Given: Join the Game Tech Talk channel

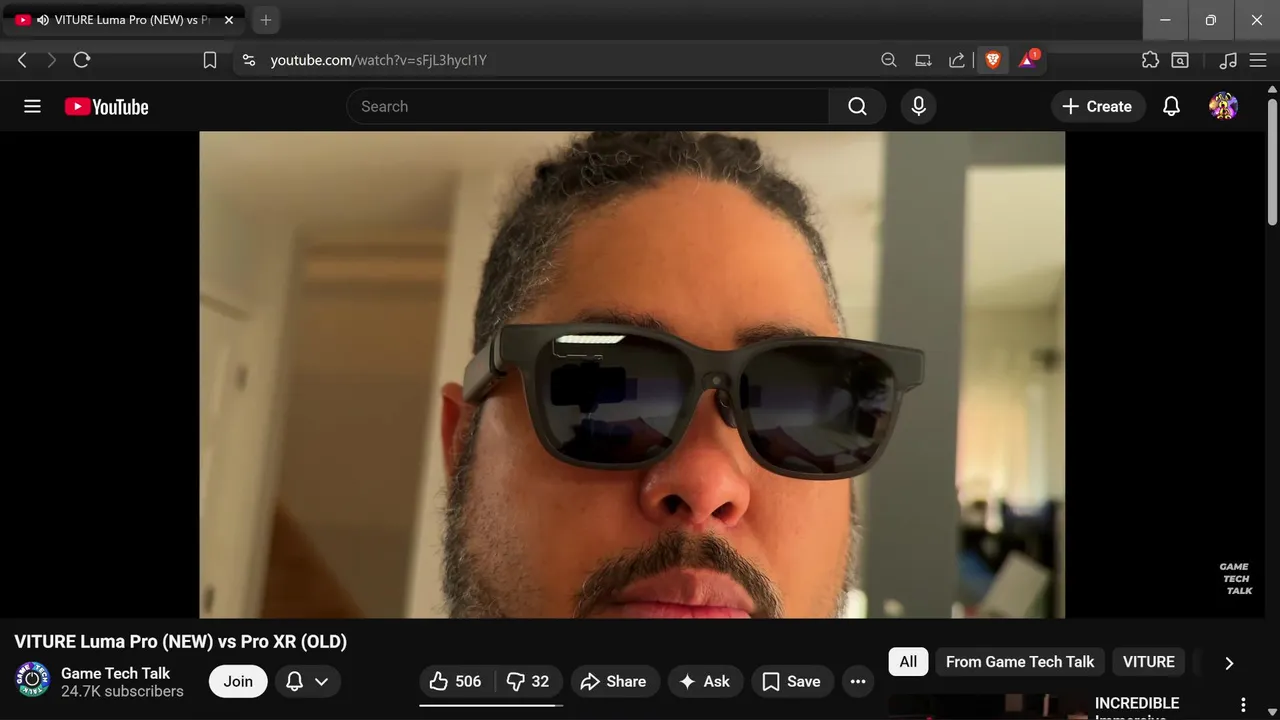Looking at the screenshot, I should click(x=238, y=681).
